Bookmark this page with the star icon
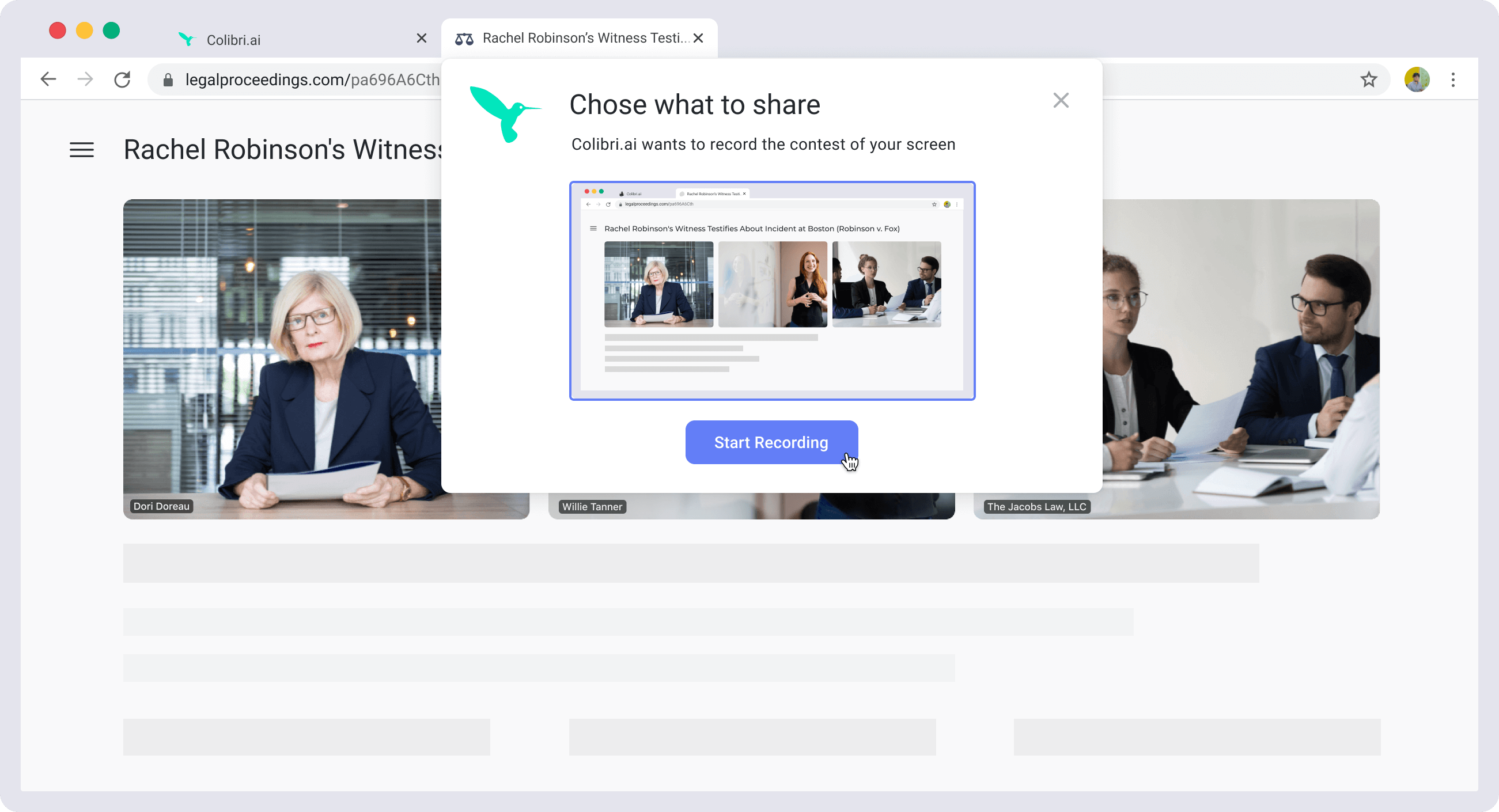Screen dimensions: 1499x812 [1369, 79]
